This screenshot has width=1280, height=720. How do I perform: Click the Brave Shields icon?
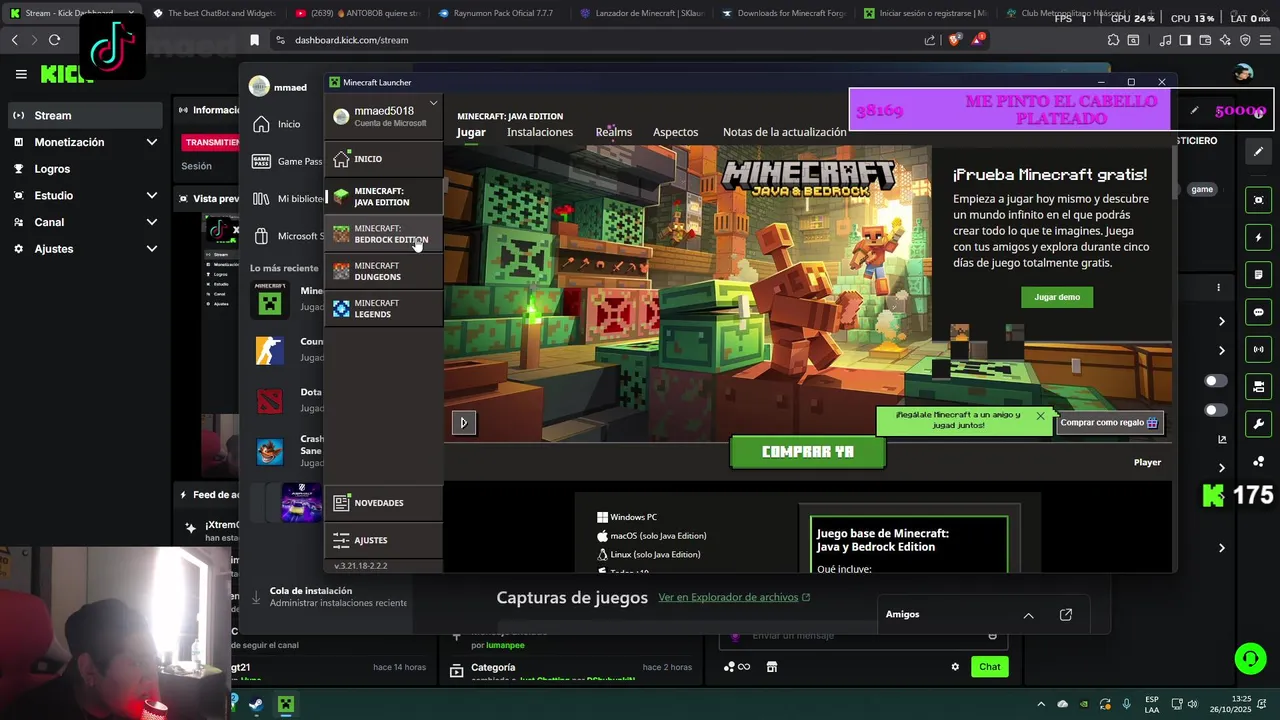tap(953, 40)
